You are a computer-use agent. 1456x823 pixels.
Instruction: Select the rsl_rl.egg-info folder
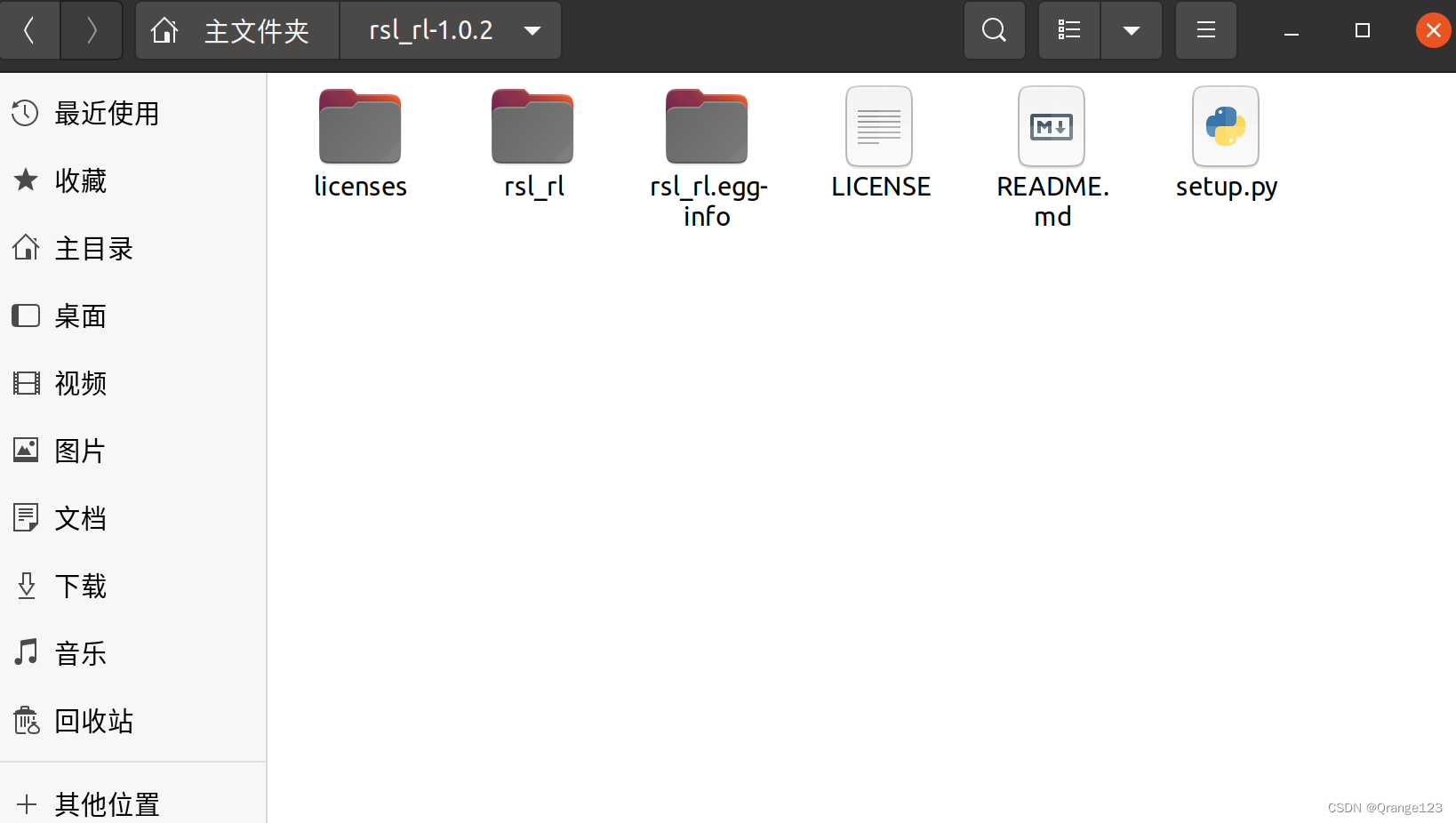click(707, 158)
